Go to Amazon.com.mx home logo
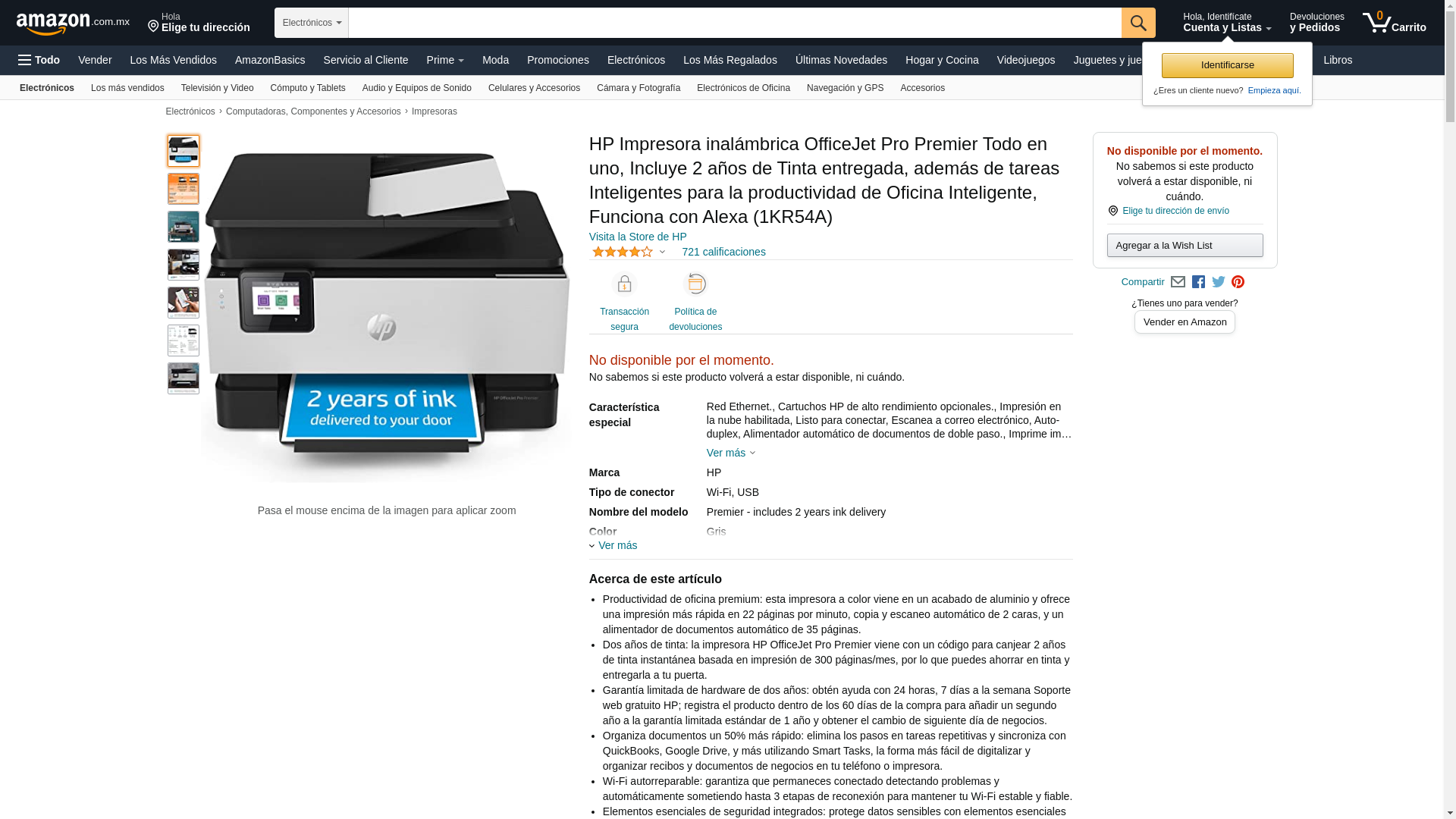This screenshot has width=1456, height=819. [73, 24]
